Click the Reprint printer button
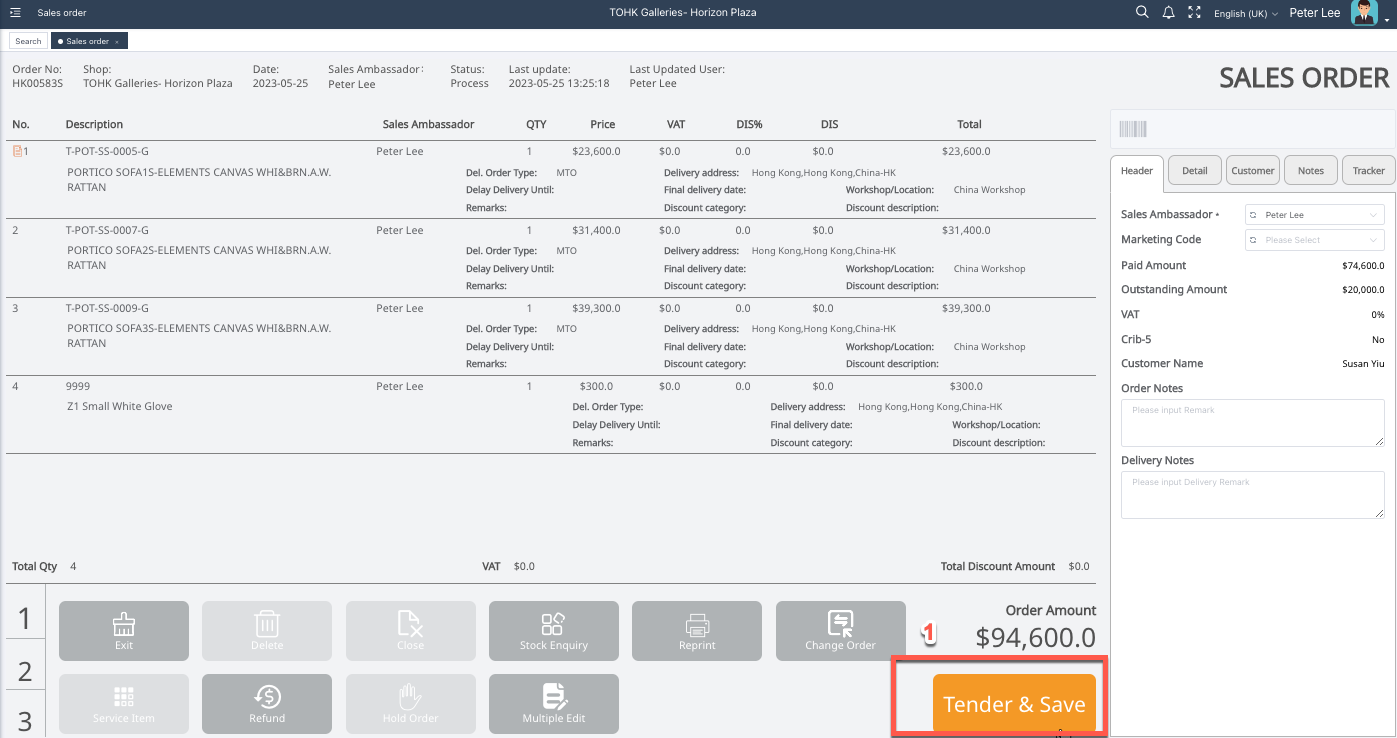Screen dimensions: 1397x738 click(697, 631)
